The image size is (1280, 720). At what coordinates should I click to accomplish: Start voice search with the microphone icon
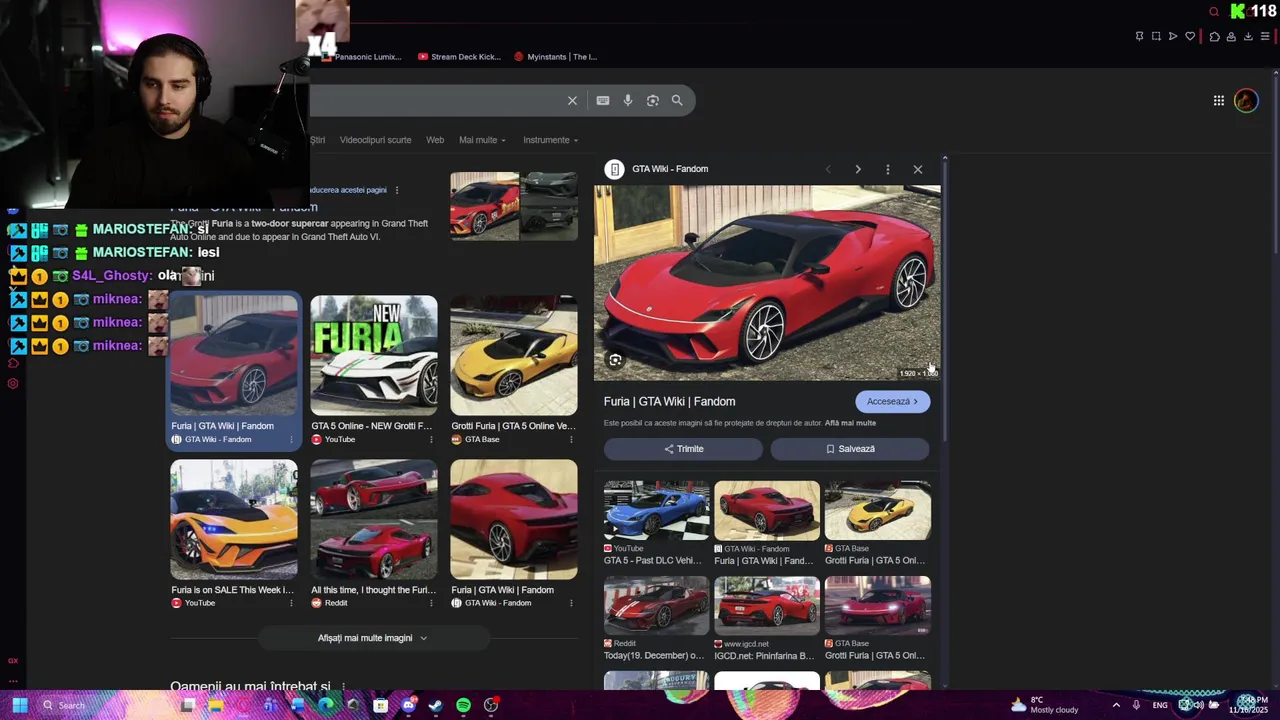click(x=627, y=100)
